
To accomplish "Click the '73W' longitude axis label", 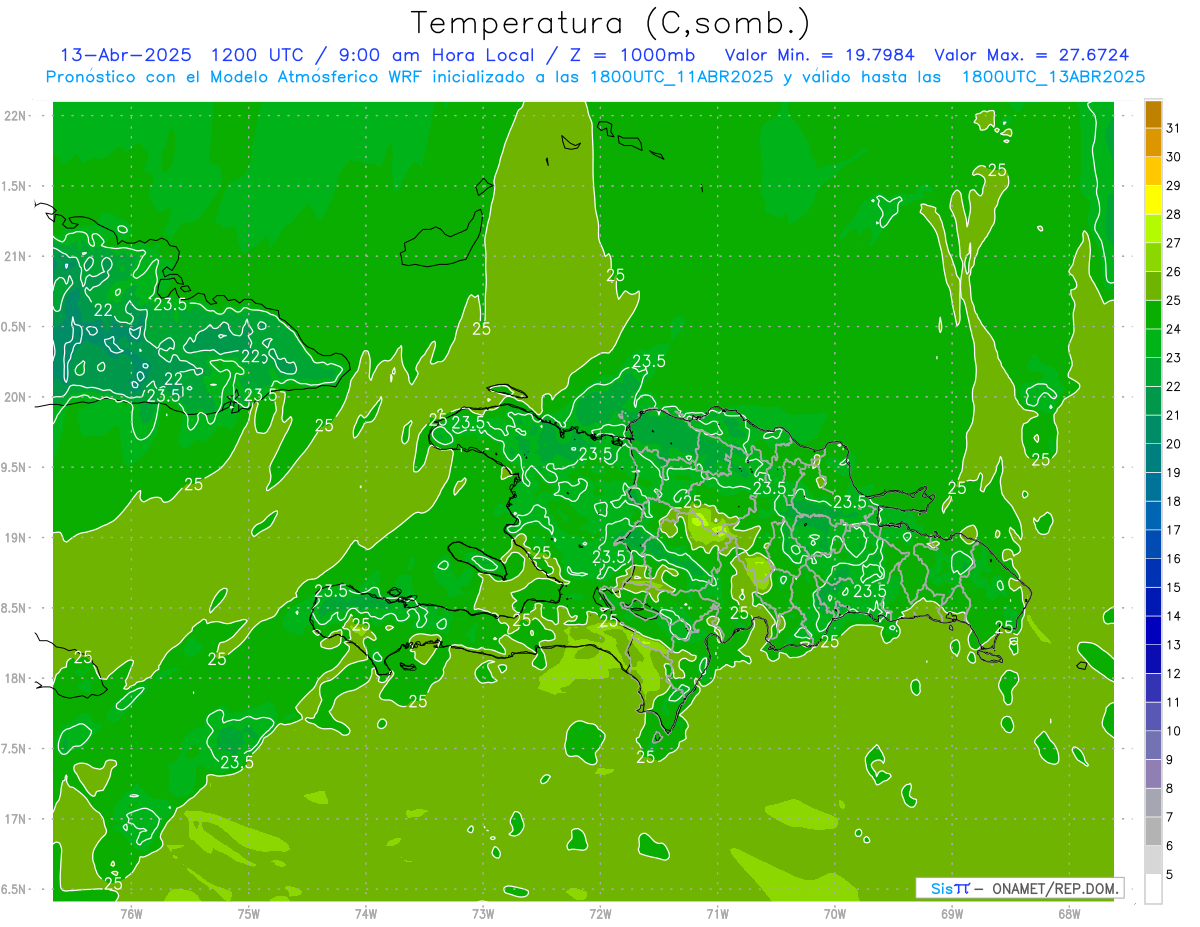I will click(x=483, y=914).
